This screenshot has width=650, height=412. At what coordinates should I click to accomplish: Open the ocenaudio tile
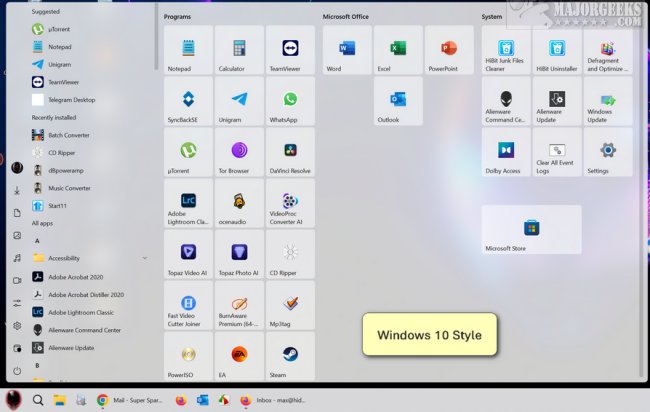pyautogui.click(x=239, y=203)
